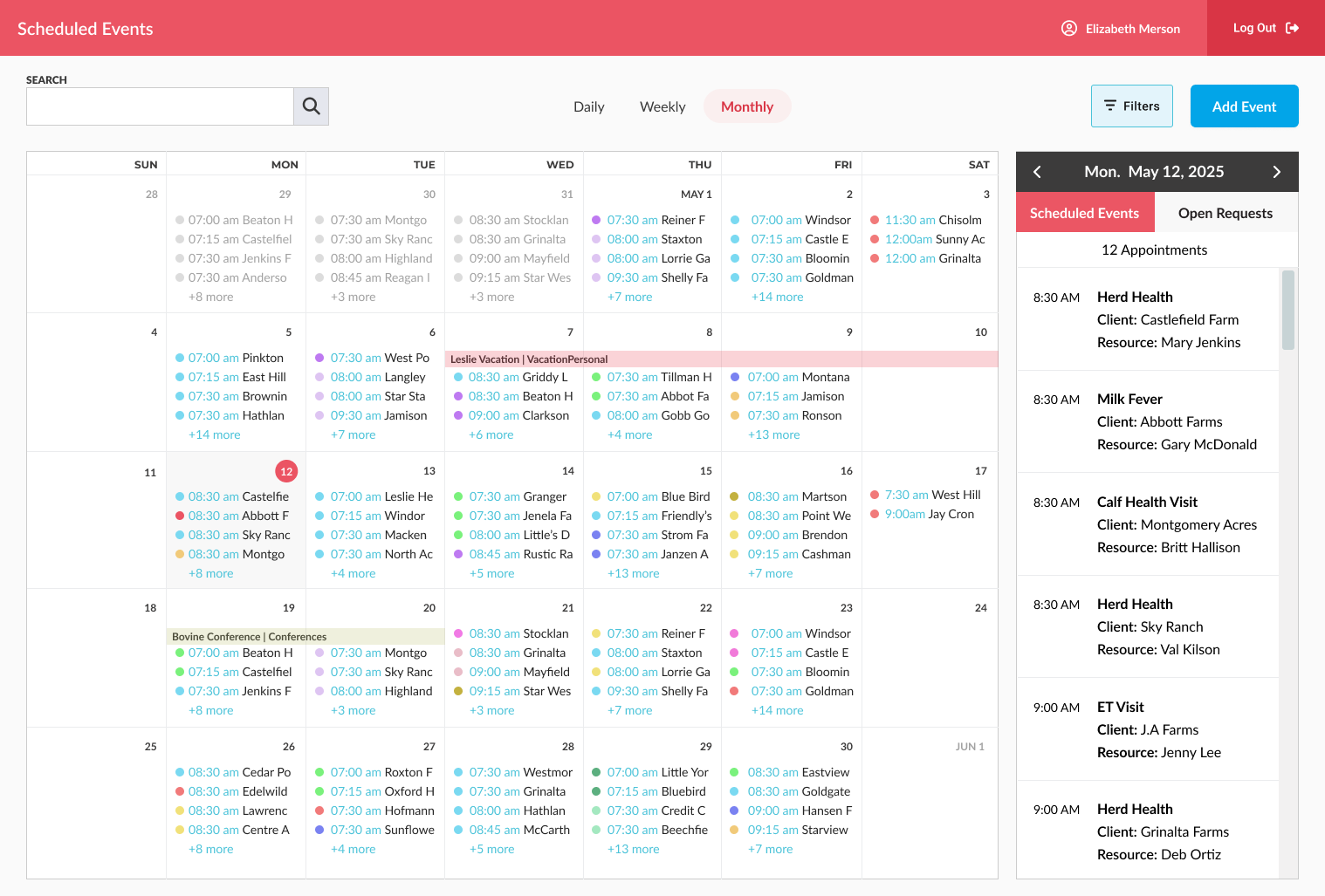This screenshot has width=1325, height=896.
Task: Go to previous day with left chevron
Action: pos(1037,171)
